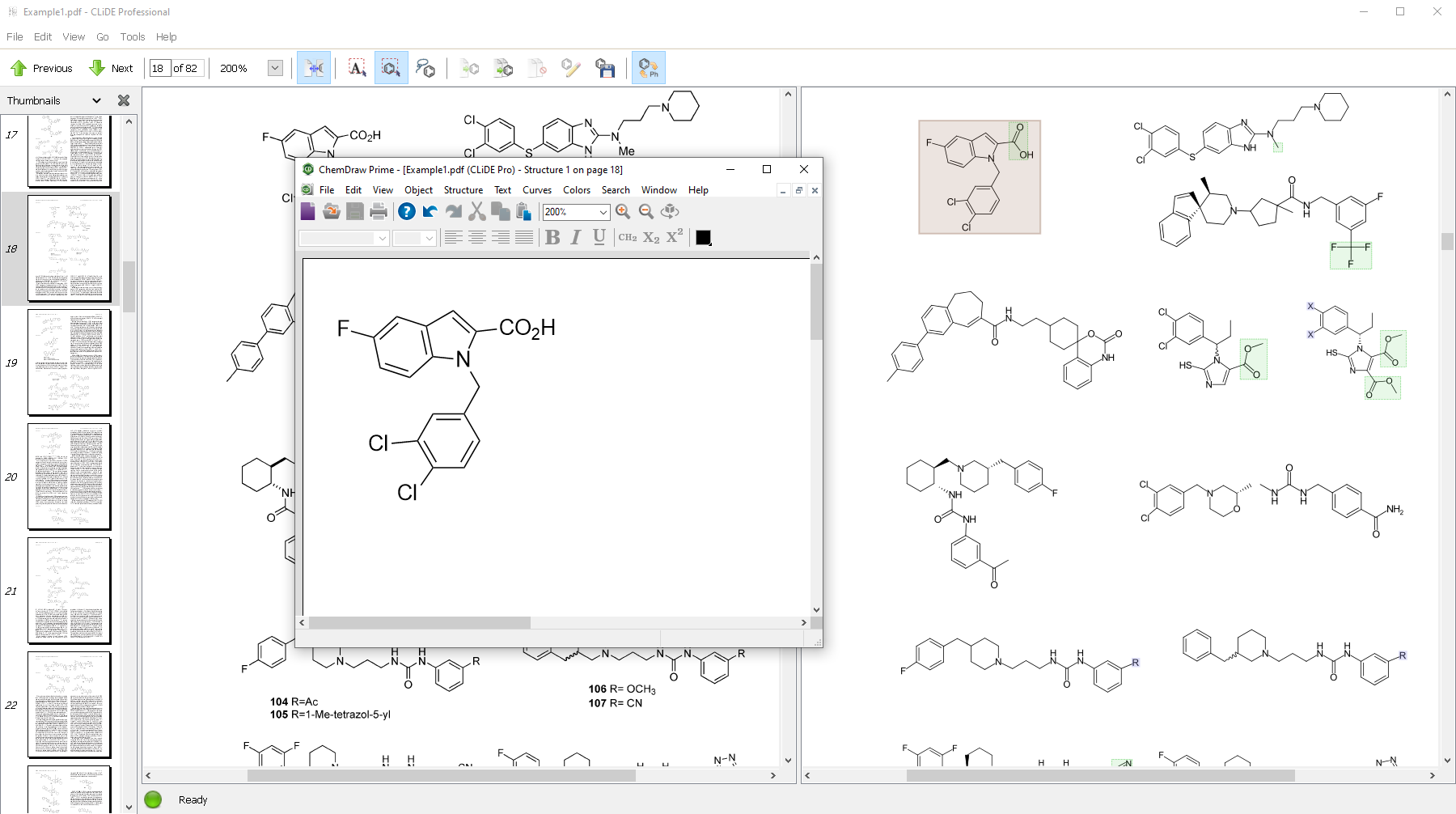Click Copy icon in ChemDraw toolbar
Image resolution: width=1456 pixels, height=814 pixels.
(501, 211)
